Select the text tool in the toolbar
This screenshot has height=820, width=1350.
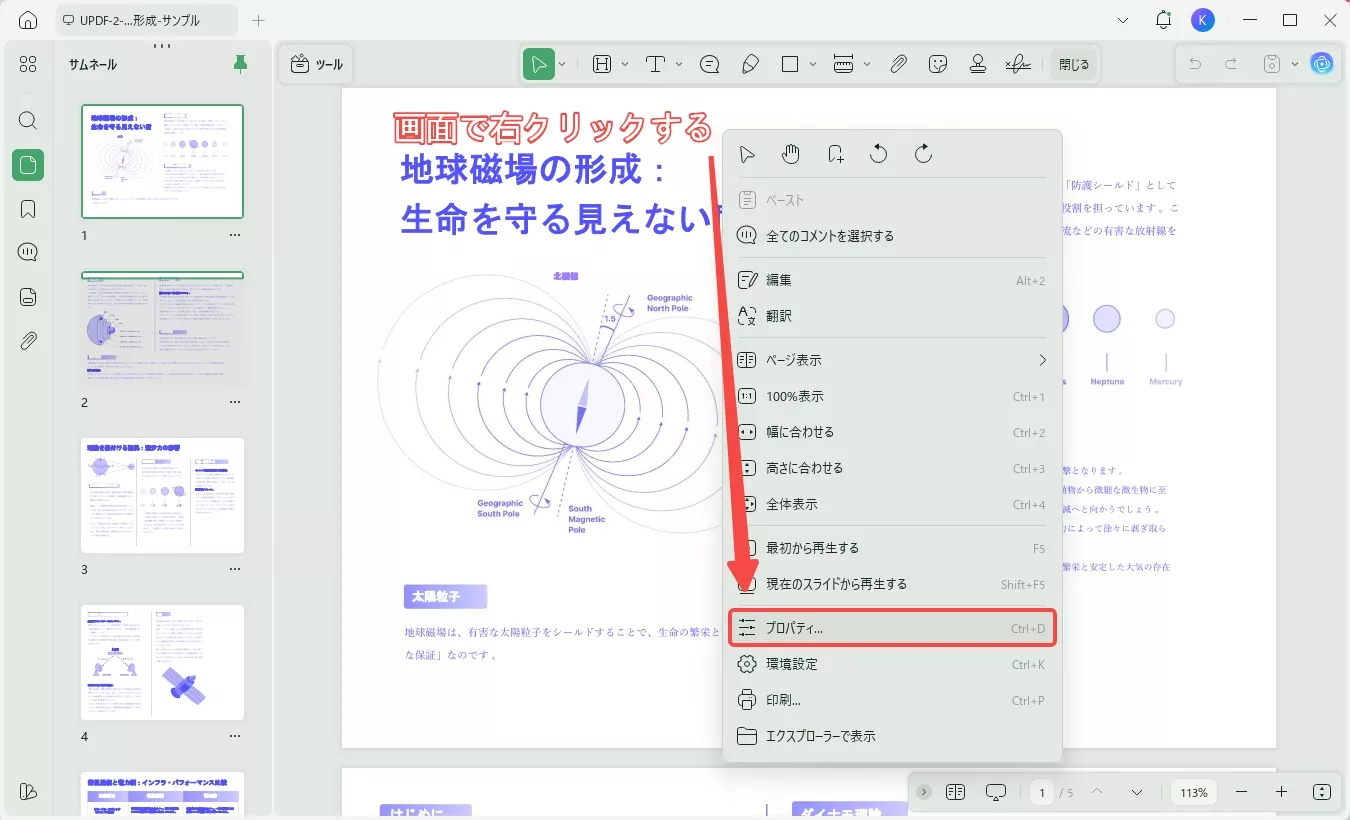tap(656, 63)
